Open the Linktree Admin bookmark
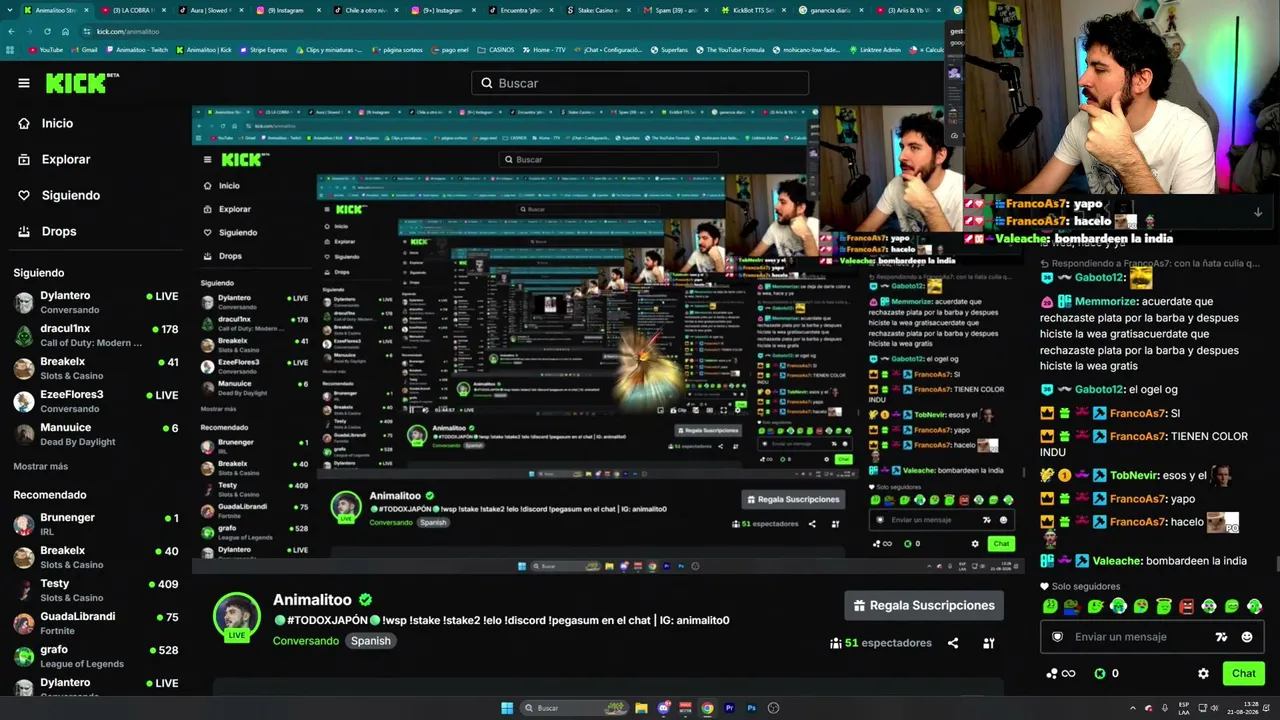The image size is (1280, 720). [x=873, y=49]
